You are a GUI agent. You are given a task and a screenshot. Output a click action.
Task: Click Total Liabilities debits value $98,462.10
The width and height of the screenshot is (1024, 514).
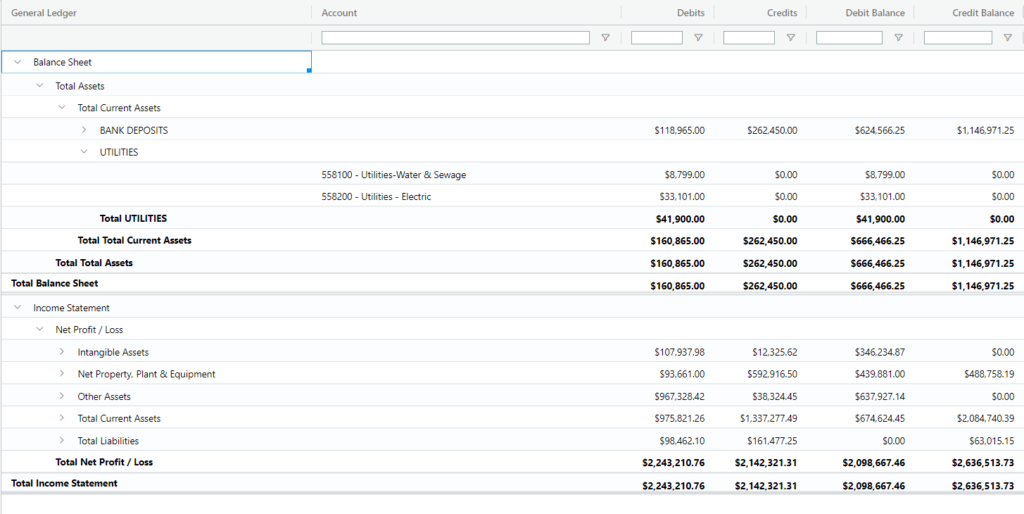682,442
